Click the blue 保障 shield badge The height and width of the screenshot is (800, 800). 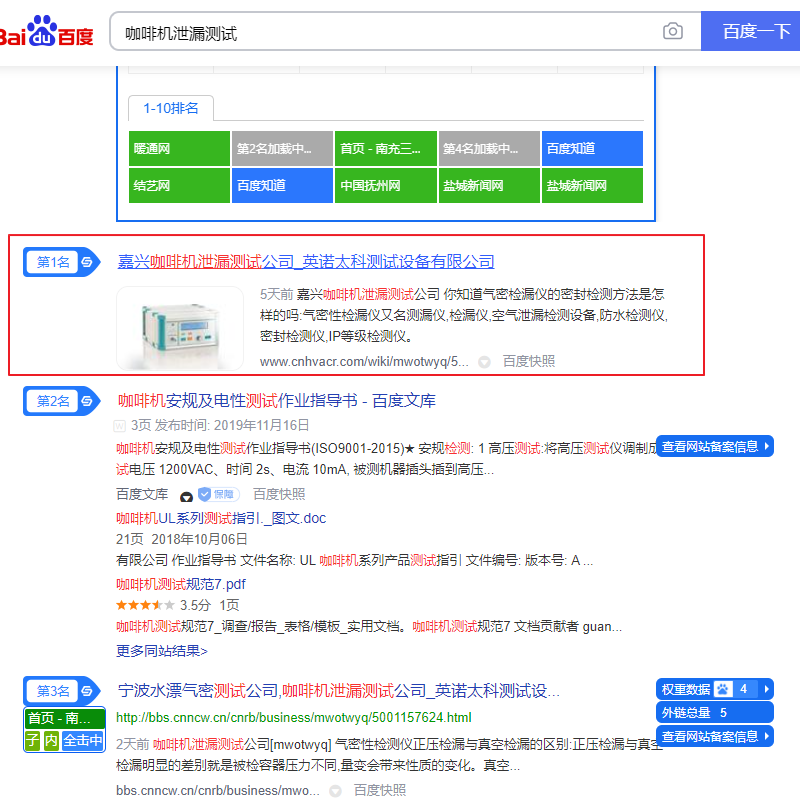pos(217,494)
